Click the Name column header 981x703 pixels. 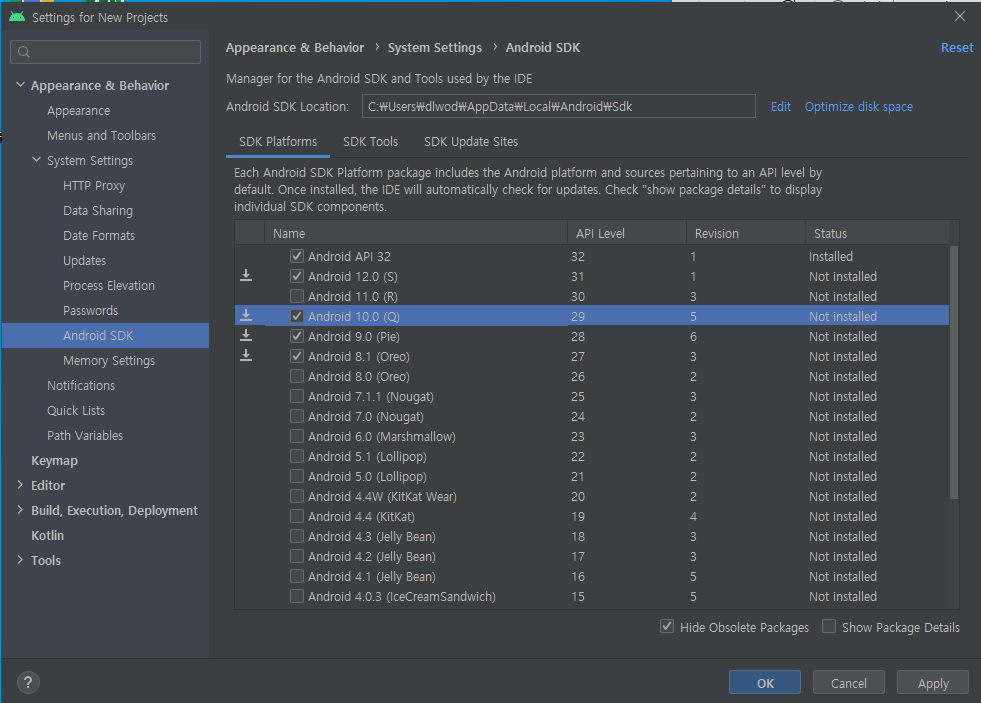click(x=416, y=233)
